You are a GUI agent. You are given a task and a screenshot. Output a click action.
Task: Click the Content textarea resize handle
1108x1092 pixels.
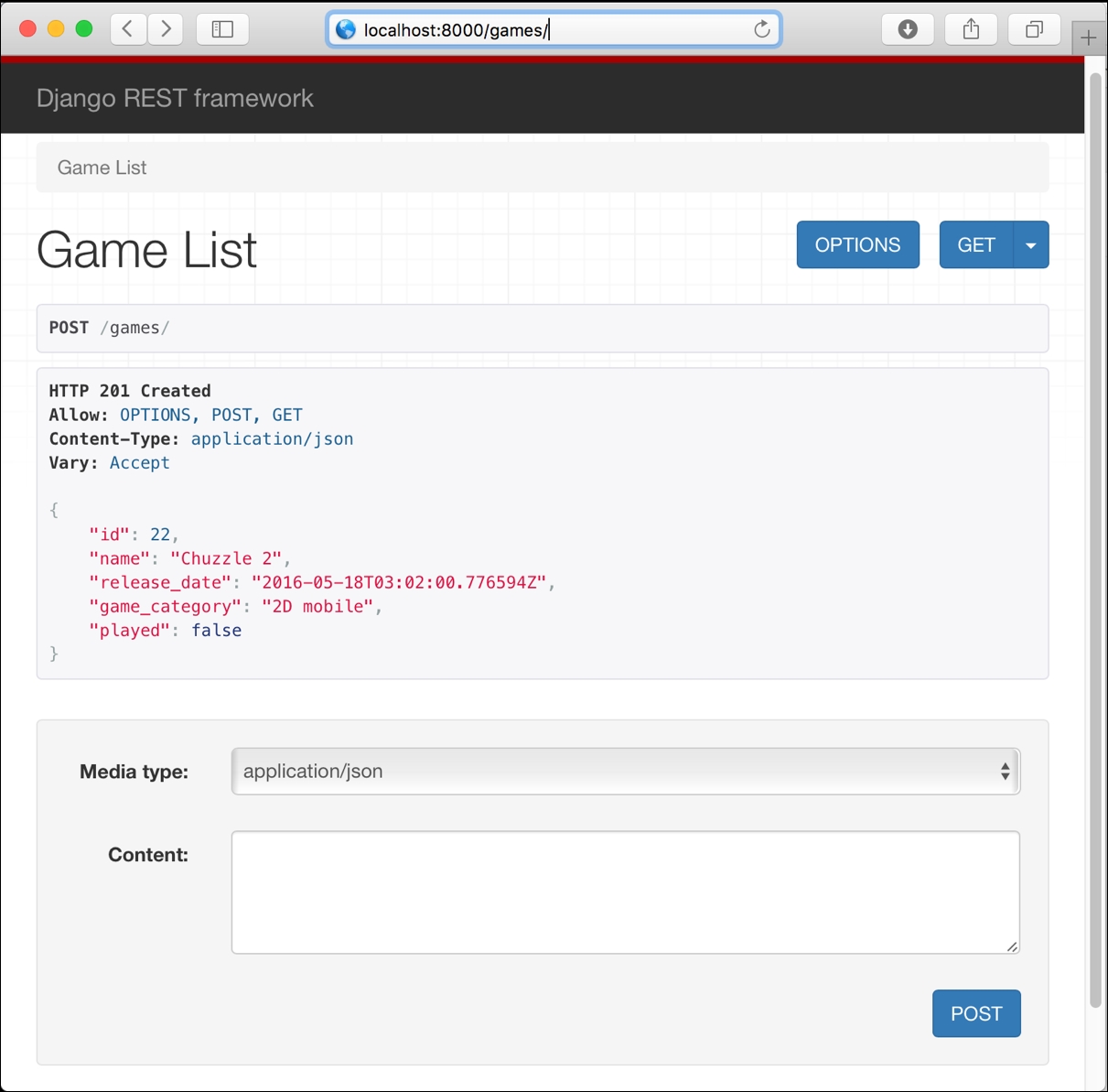coord(1012,946)
